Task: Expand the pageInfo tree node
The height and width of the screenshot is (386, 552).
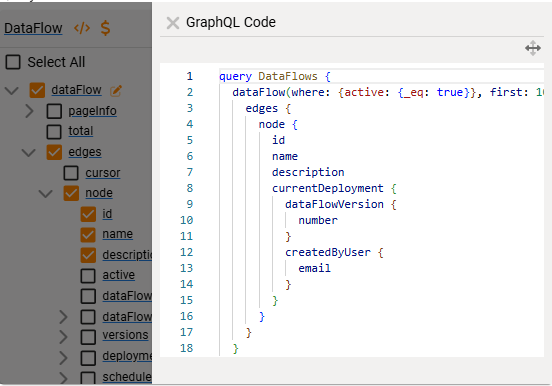Action: pos(30,111)
